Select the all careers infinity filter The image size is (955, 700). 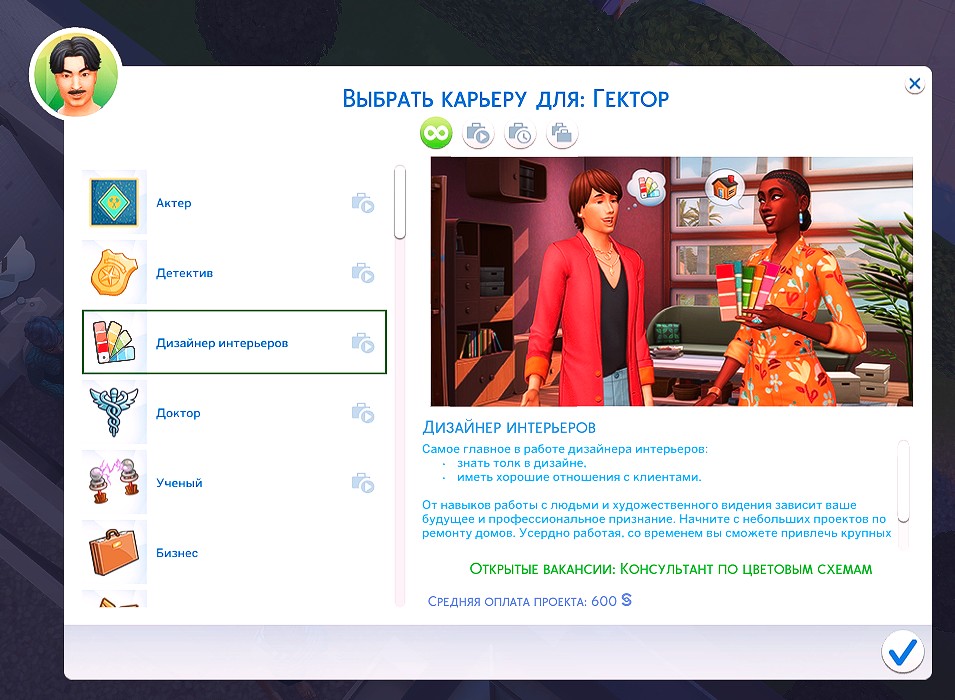click(436, 133)
